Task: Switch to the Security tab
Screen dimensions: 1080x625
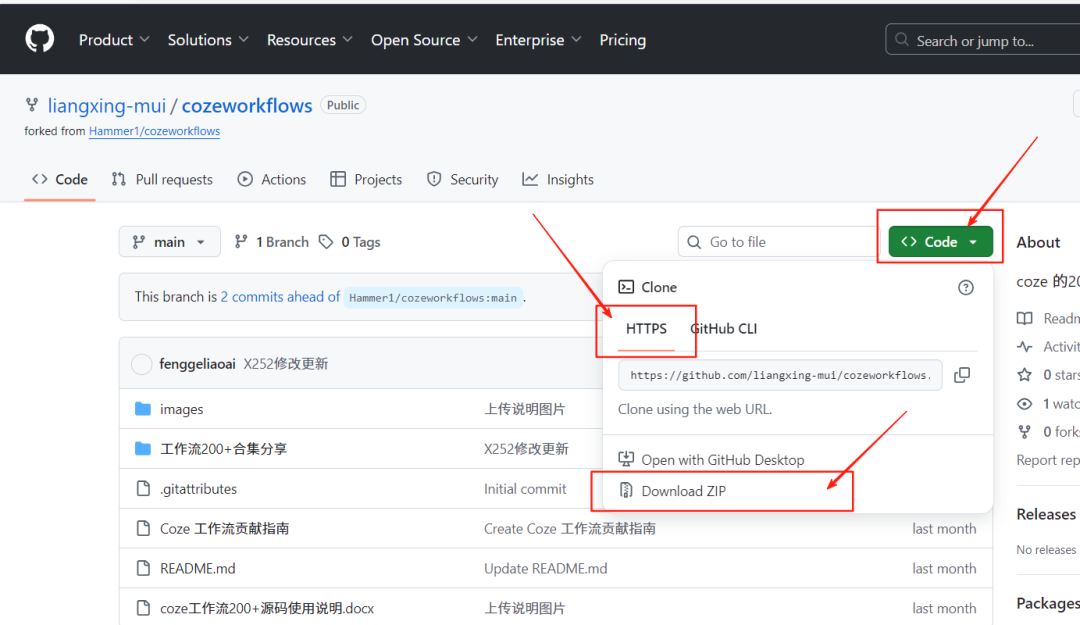Action: (x=462, y=179)
